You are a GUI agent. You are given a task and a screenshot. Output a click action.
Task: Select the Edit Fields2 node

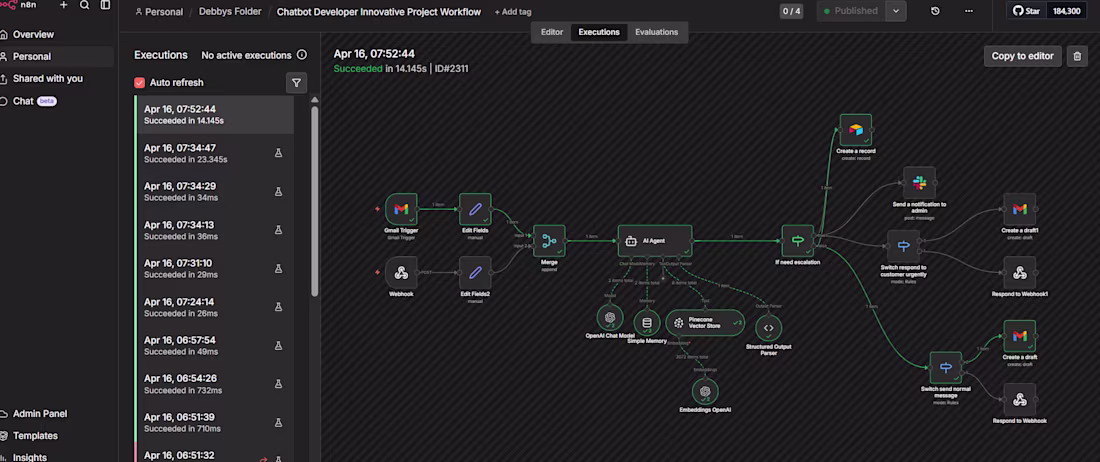pos(475,272)
